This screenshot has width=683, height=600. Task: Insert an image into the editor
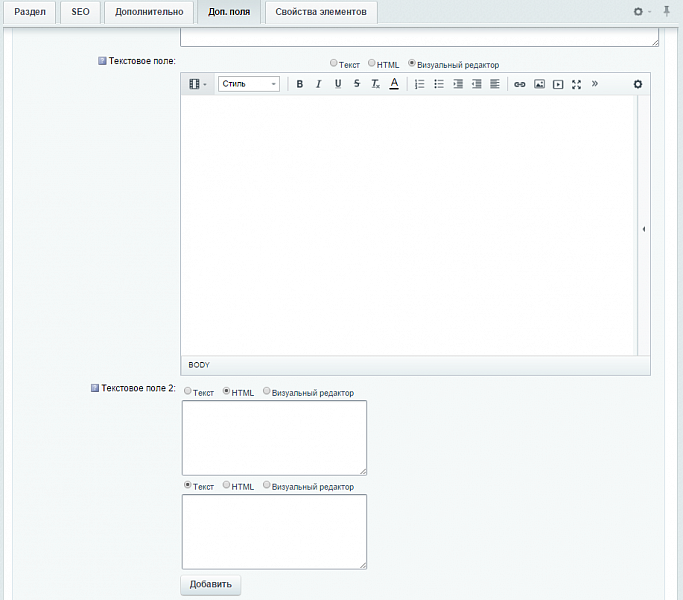point(539,85)
